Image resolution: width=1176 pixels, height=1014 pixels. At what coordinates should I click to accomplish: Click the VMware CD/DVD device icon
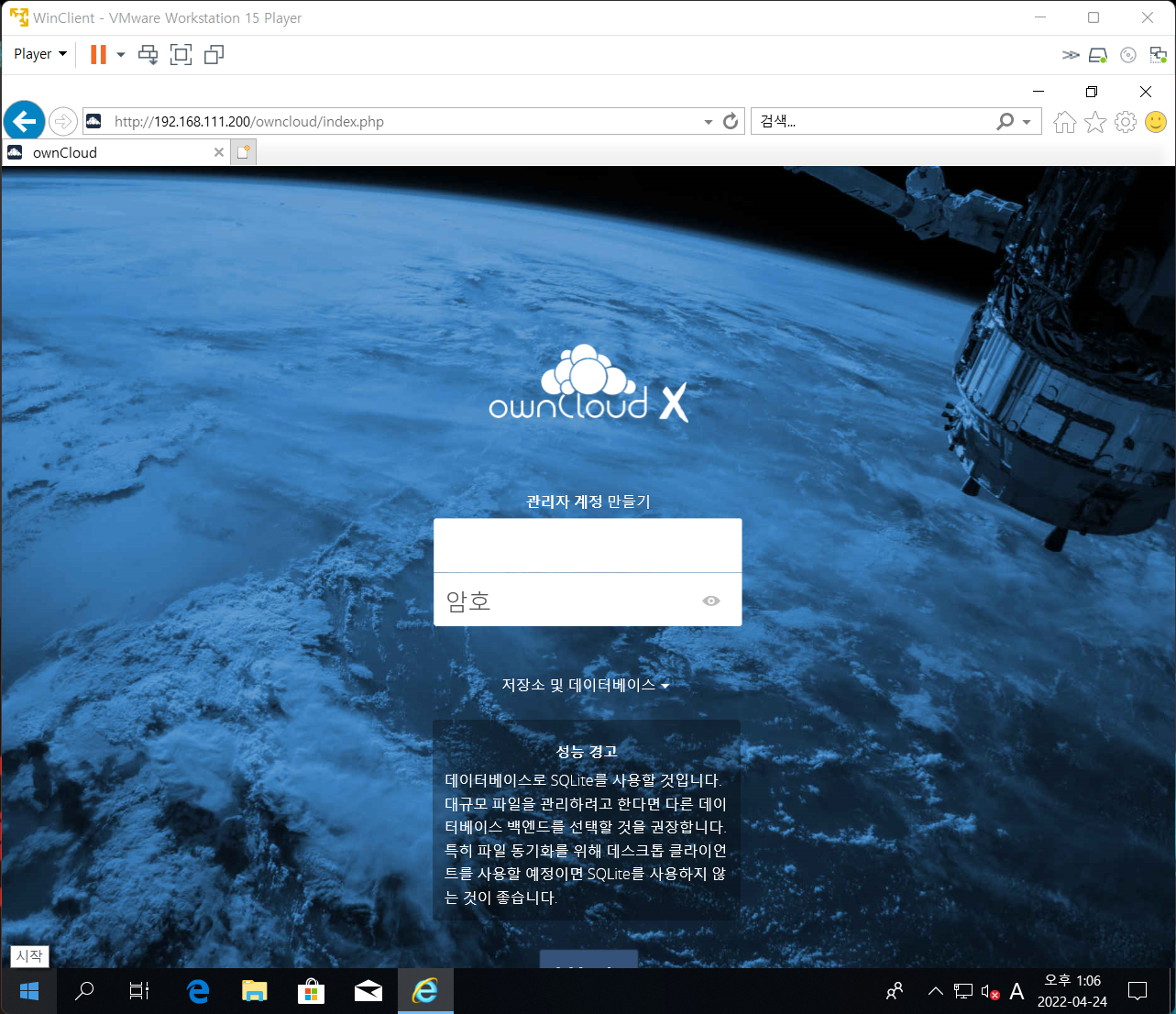pos(1128,55)
